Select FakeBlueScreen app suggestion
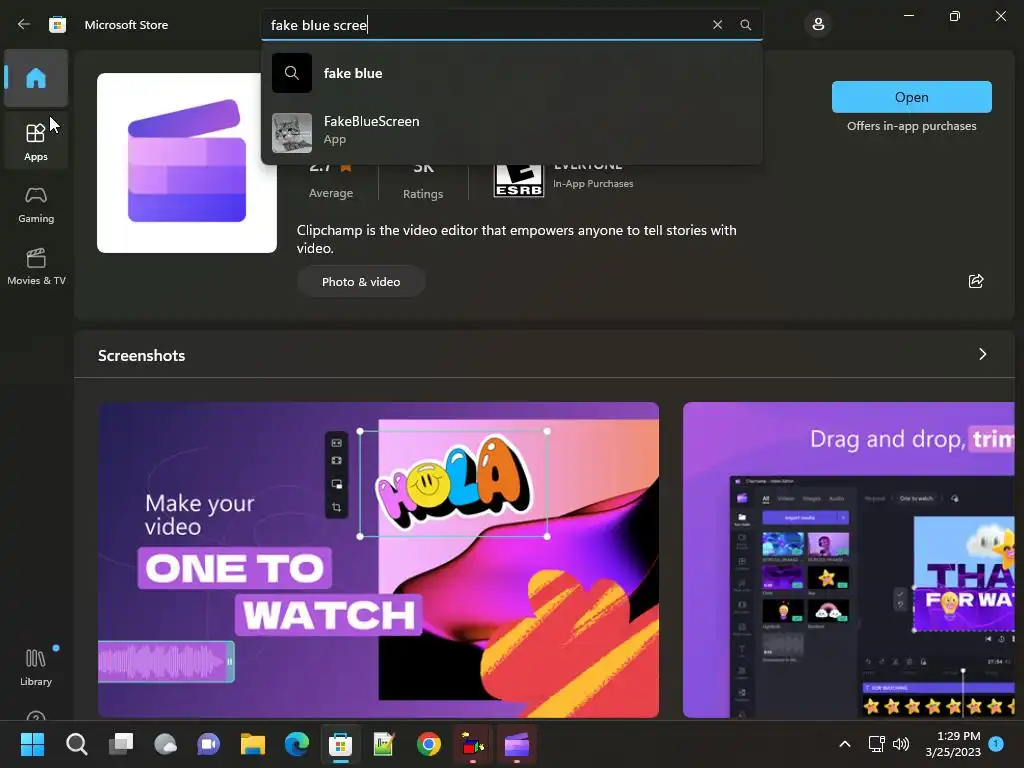 (x=511, y=132)
